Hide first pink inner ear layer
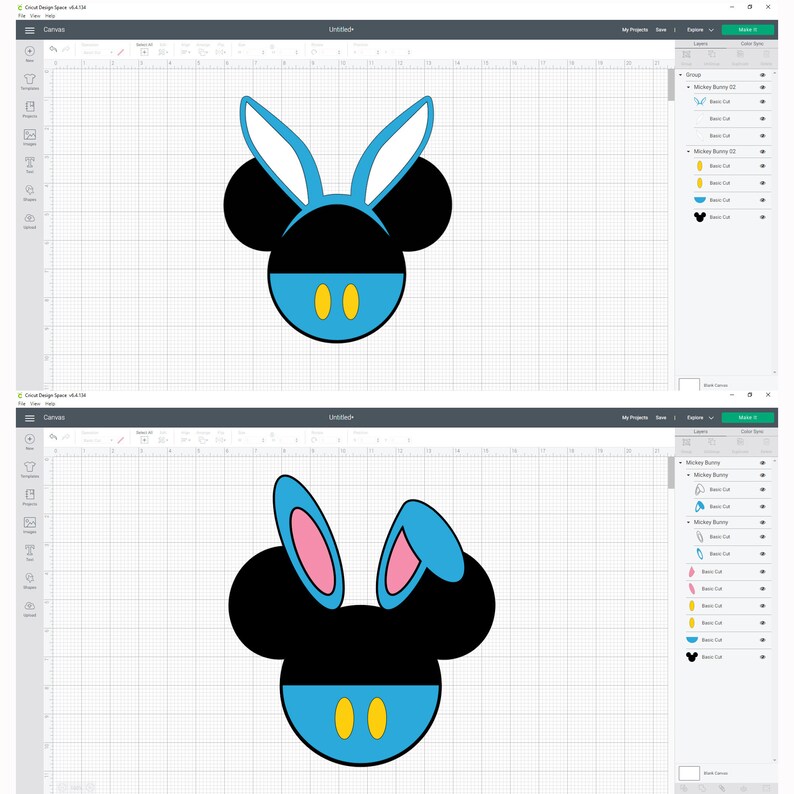The image size is (794, 794). pos(763,572)
